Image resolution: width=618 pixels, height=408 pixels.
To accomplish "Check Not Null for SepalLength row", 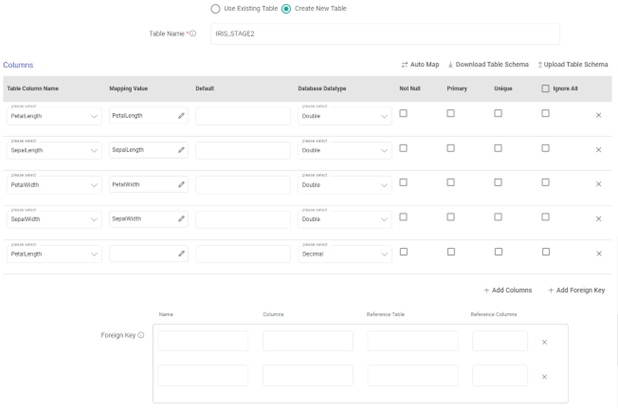I will 403,148.
